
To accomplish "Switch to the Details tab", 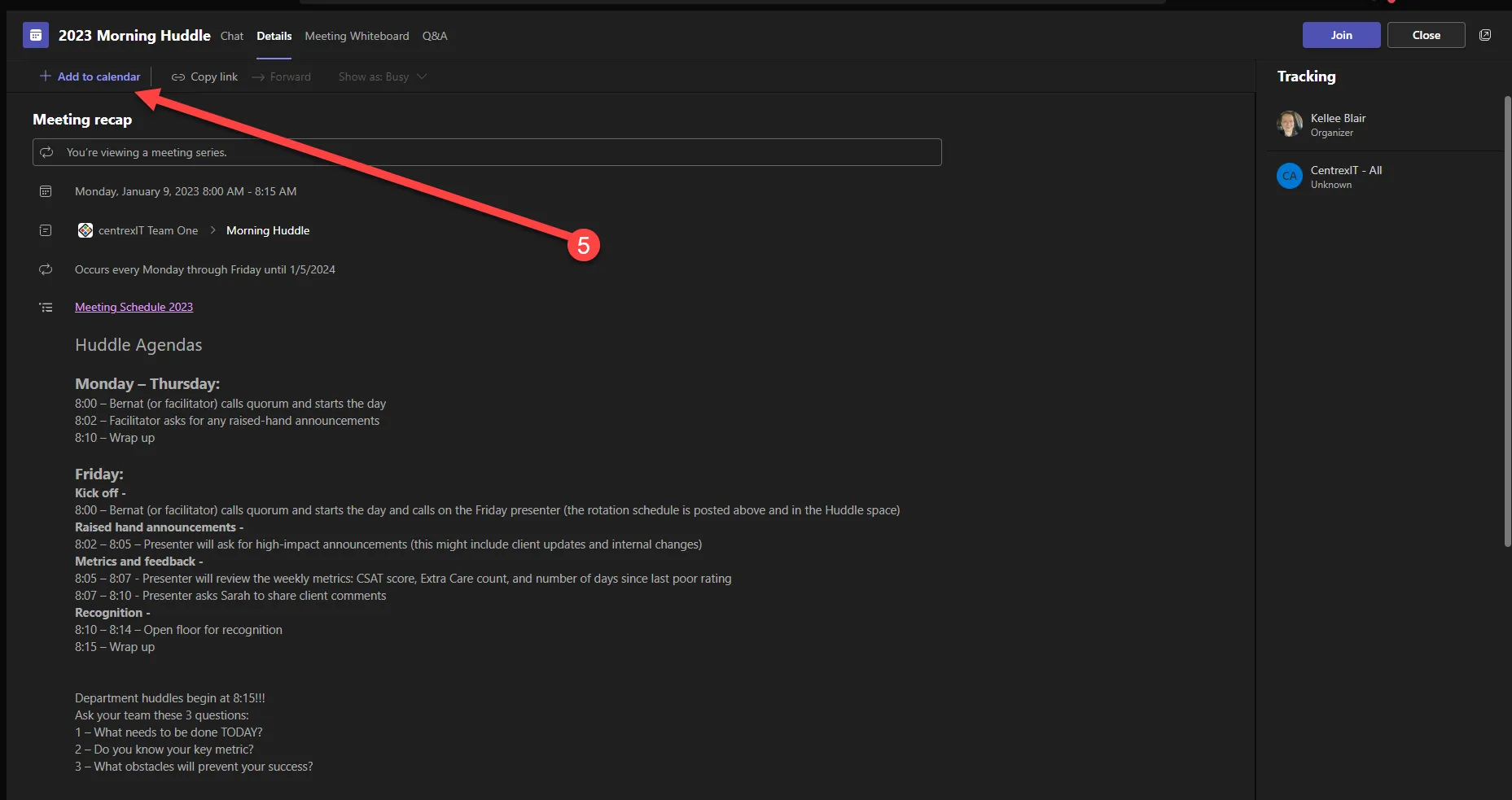I will coord(274,36).
